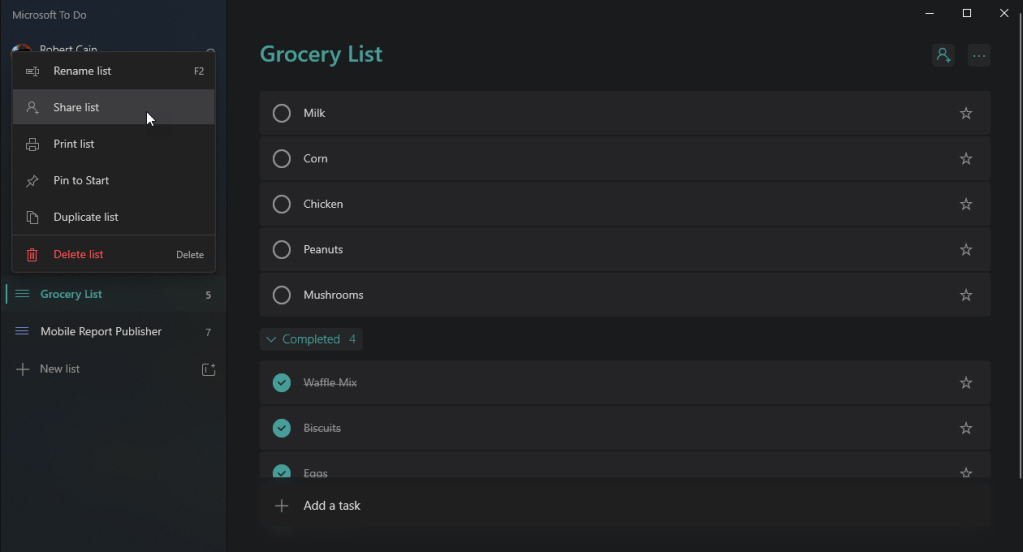Collapse the Completed tasks section
1023x552 pixels.
point(271,340)
